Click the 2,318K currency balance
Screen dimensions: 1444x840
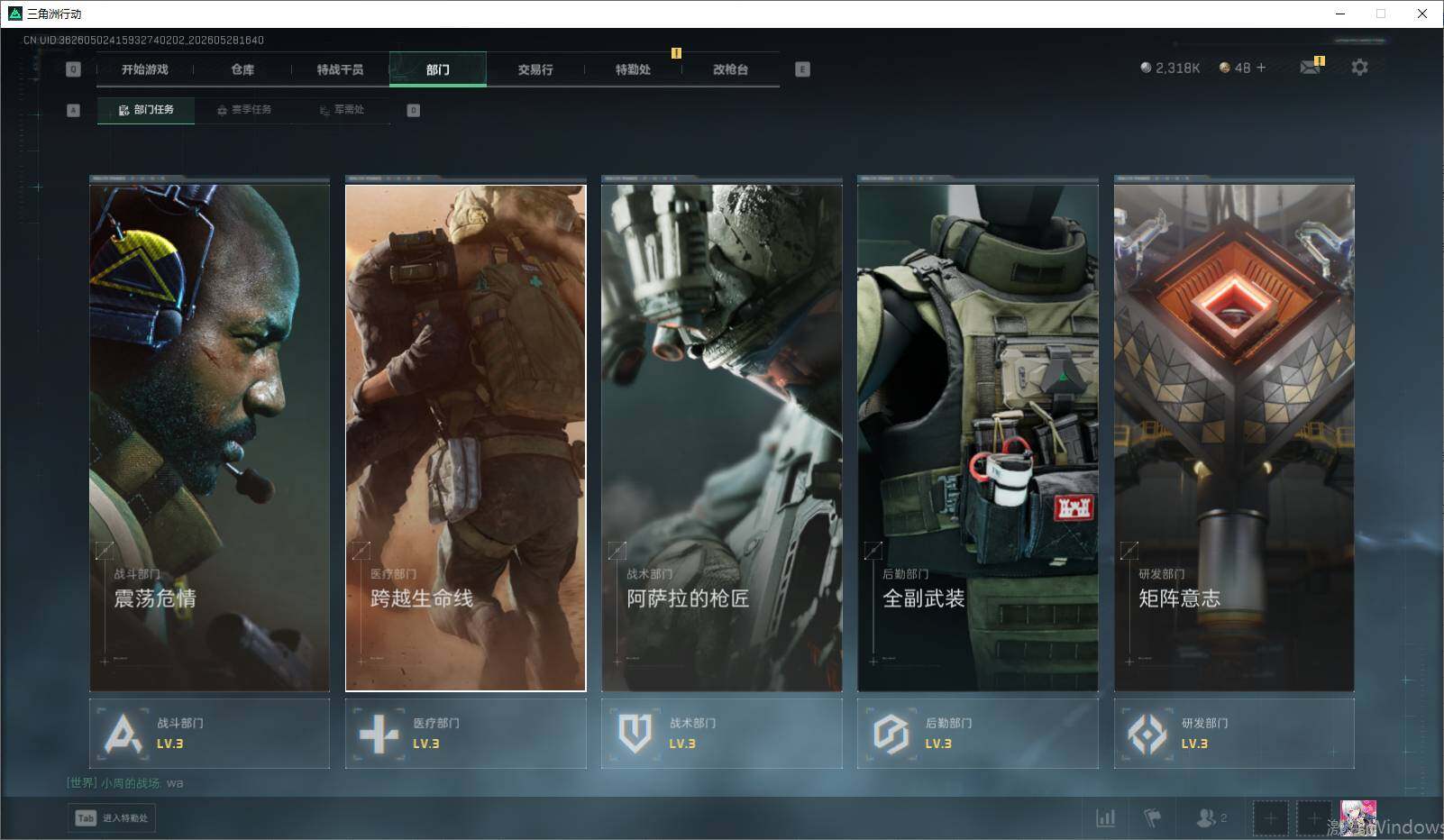1170,68
